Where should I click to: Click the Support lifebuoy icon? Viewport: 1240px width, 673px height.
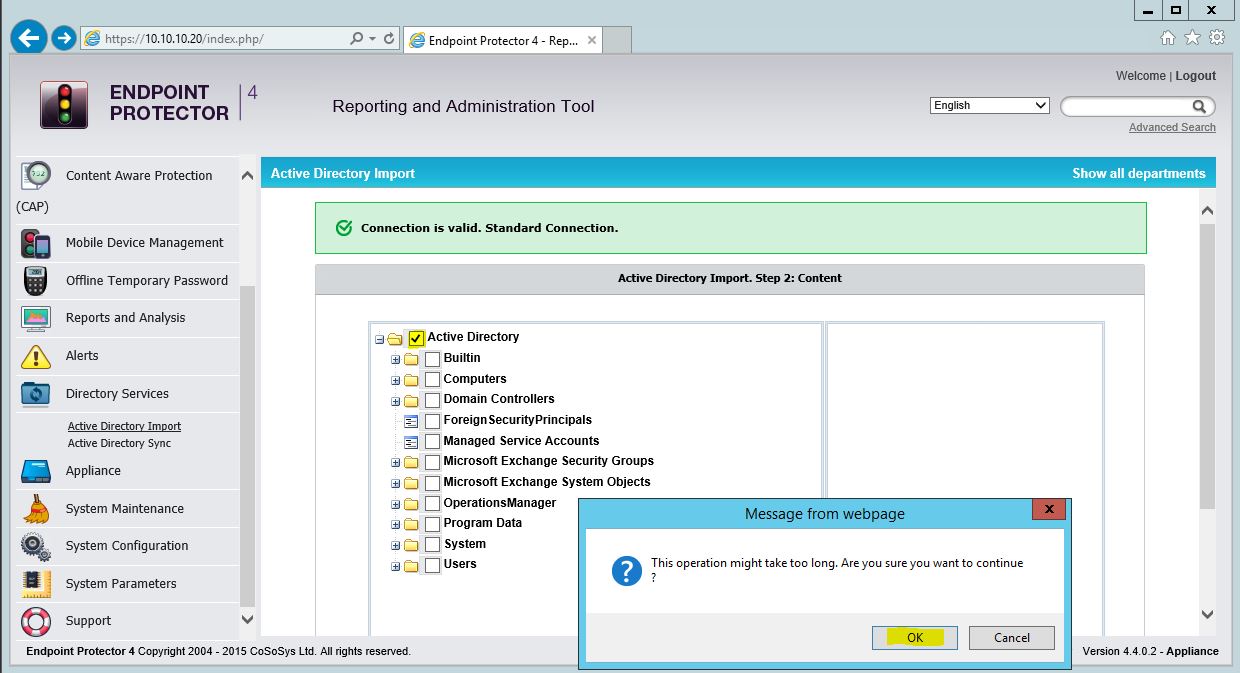(36, 621)
